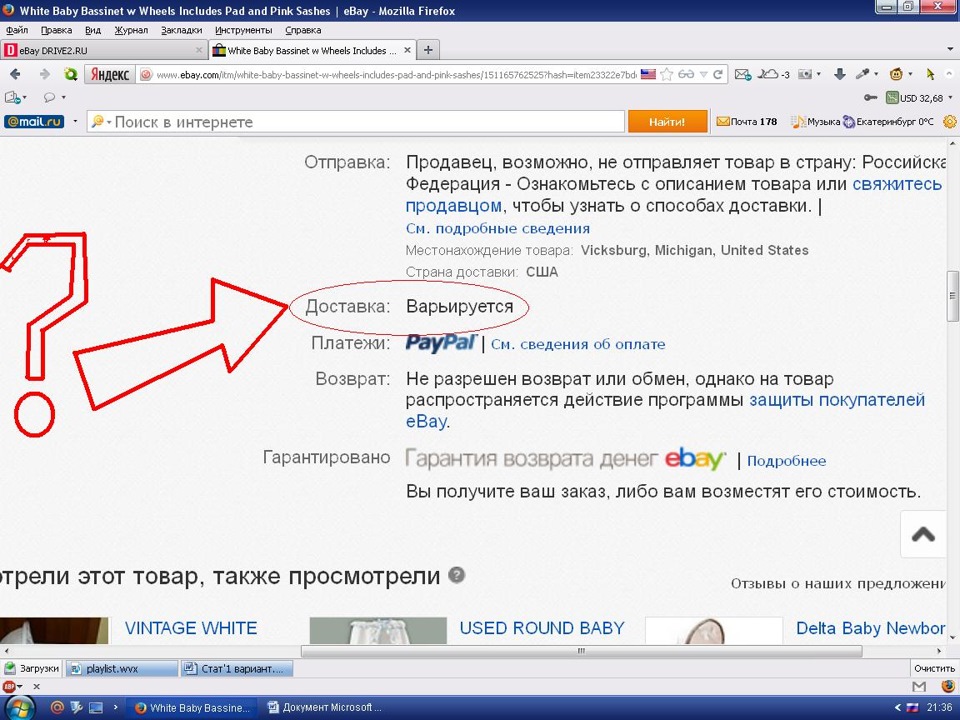Go back with the browser Back arrow

pos(15,74)
